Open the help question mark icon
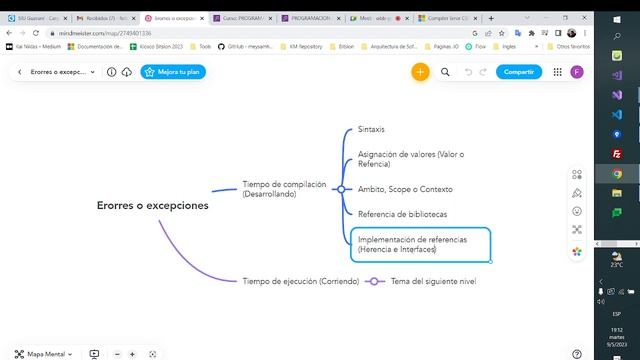 [x=577, y=354]
